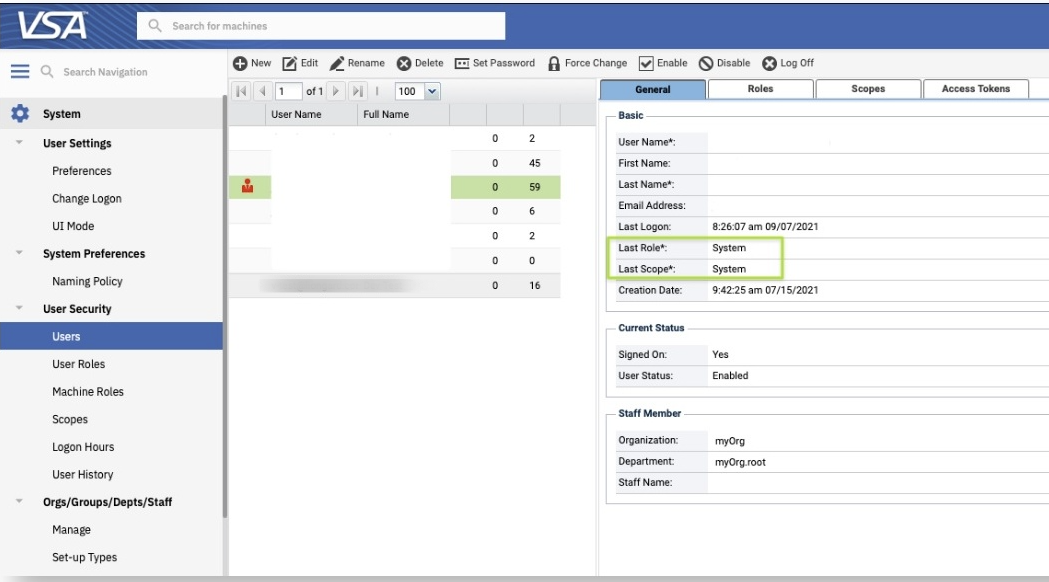This screenshot has width=1049, height=582.
Task: Click the Delete user icon
Action: click(404, 63)
